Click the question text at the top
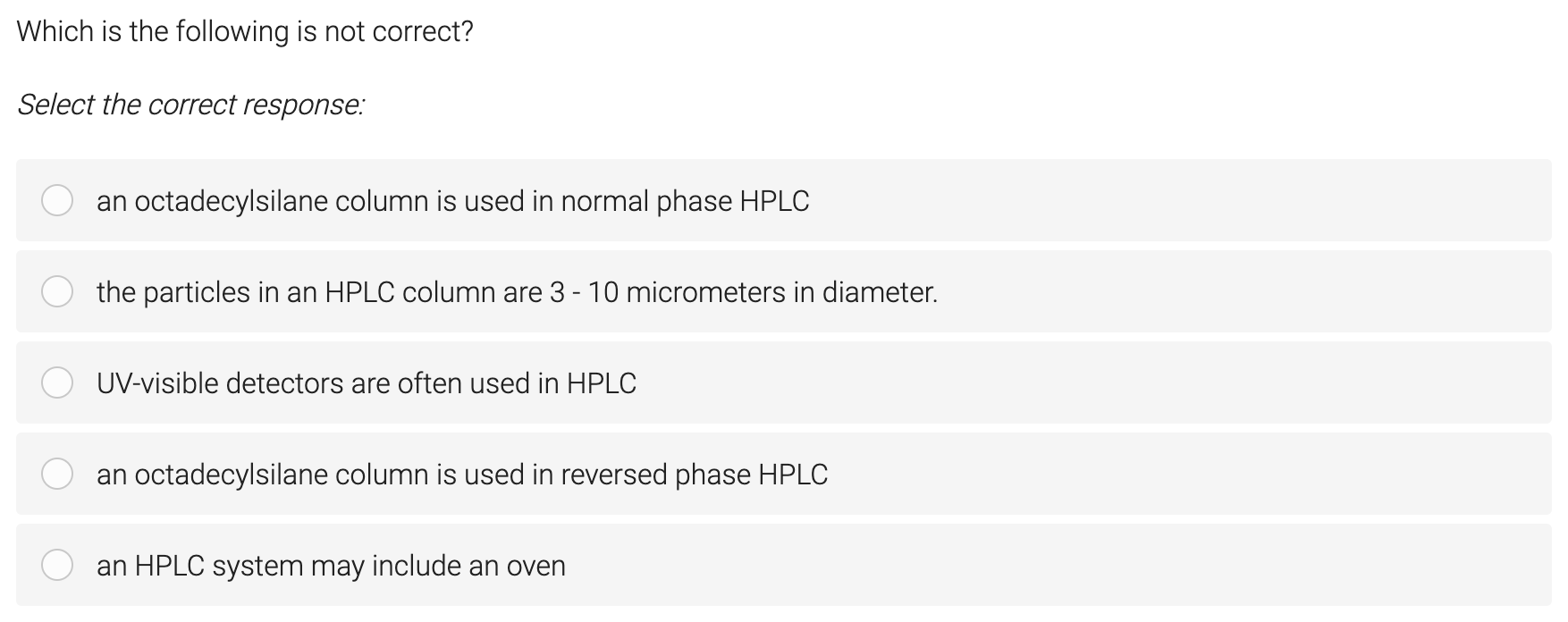Viewport: 1568px width, 622px height. click(246, 29)
